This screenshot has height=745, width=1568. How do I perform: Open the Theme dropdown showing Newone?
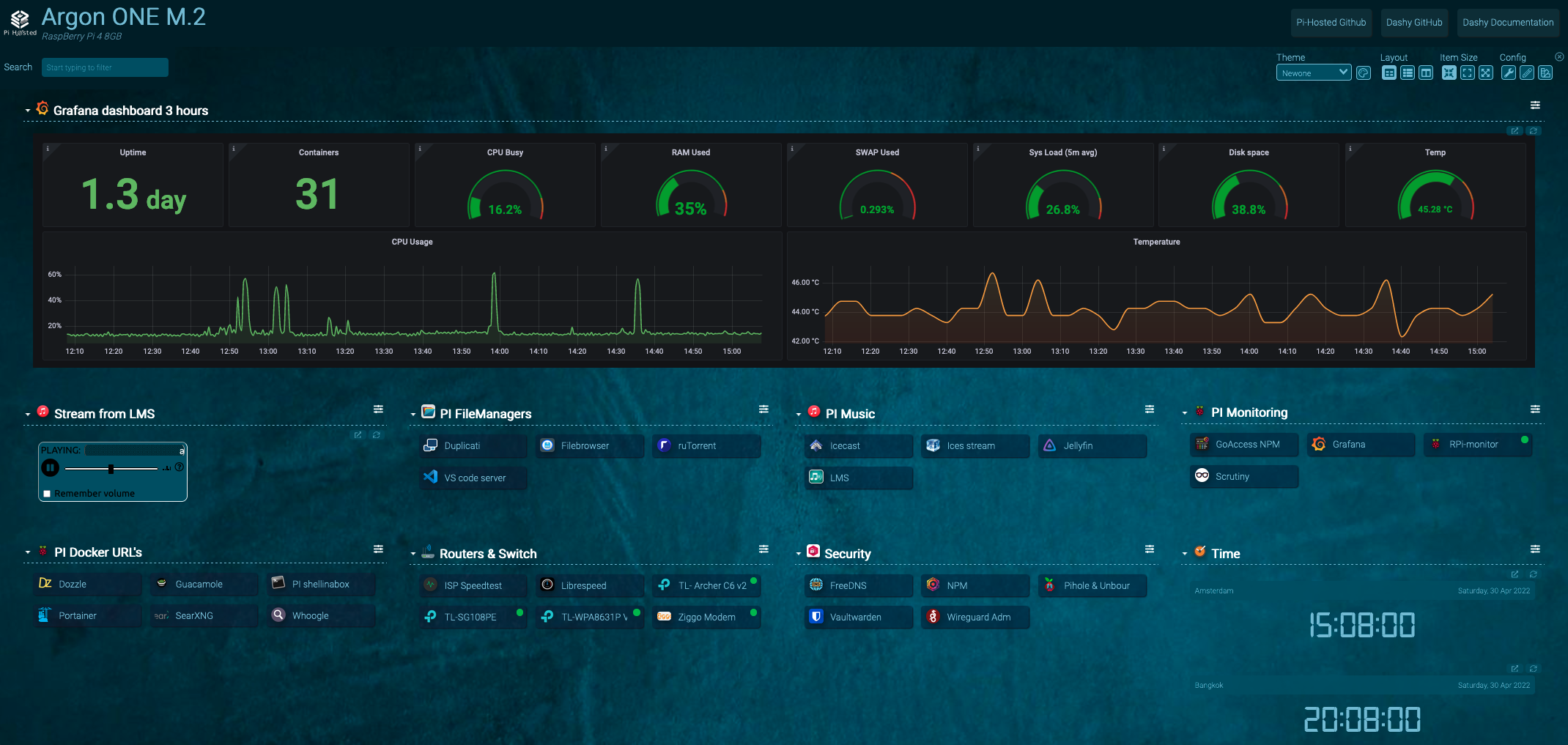pyautogui.click(x=1314, y=73)
